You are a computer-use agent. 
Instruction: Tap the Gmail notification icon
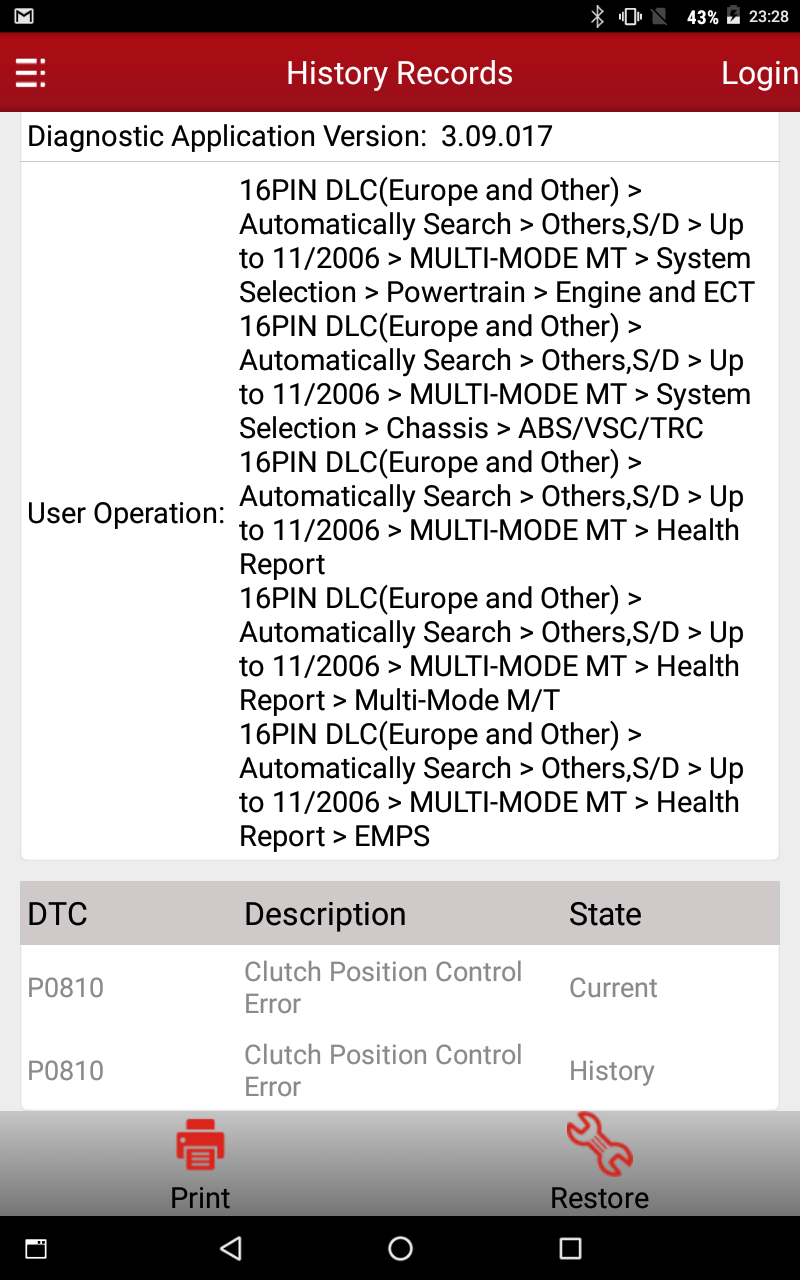(24, 16)
